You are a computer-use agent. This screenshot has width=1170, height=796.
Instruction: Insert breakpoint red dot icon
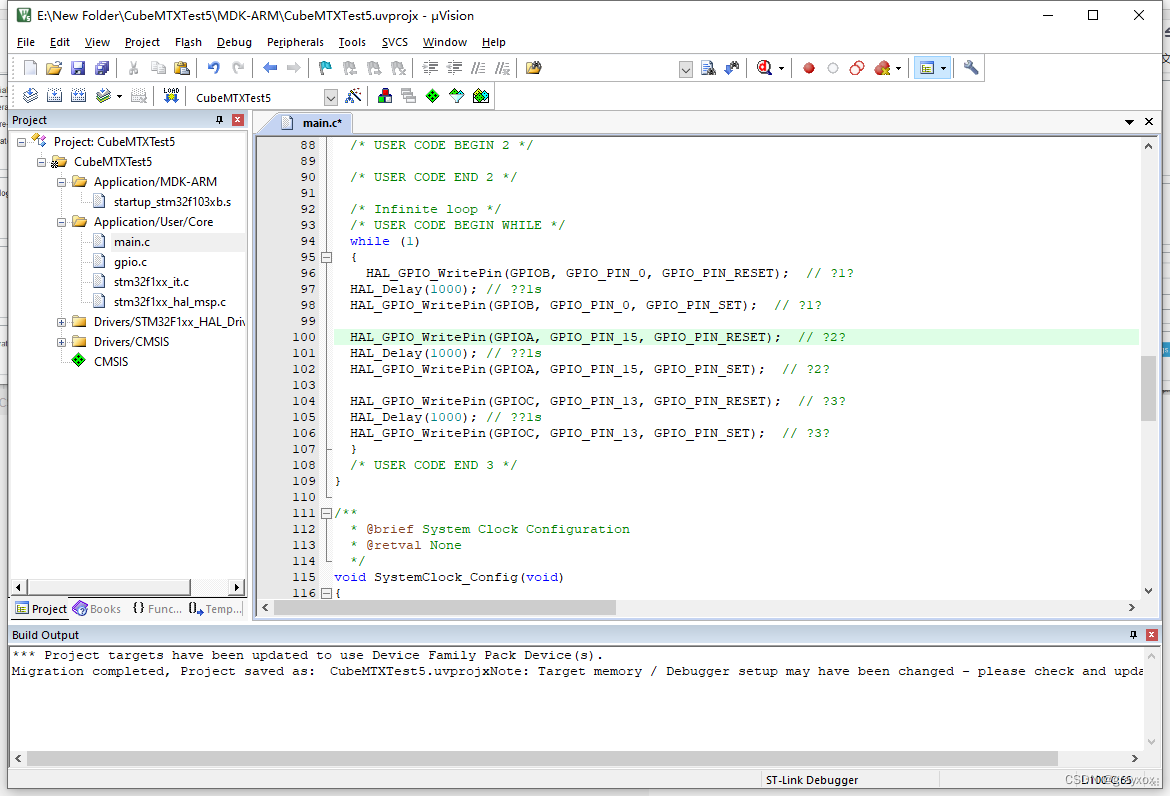(x=808, y=68)
